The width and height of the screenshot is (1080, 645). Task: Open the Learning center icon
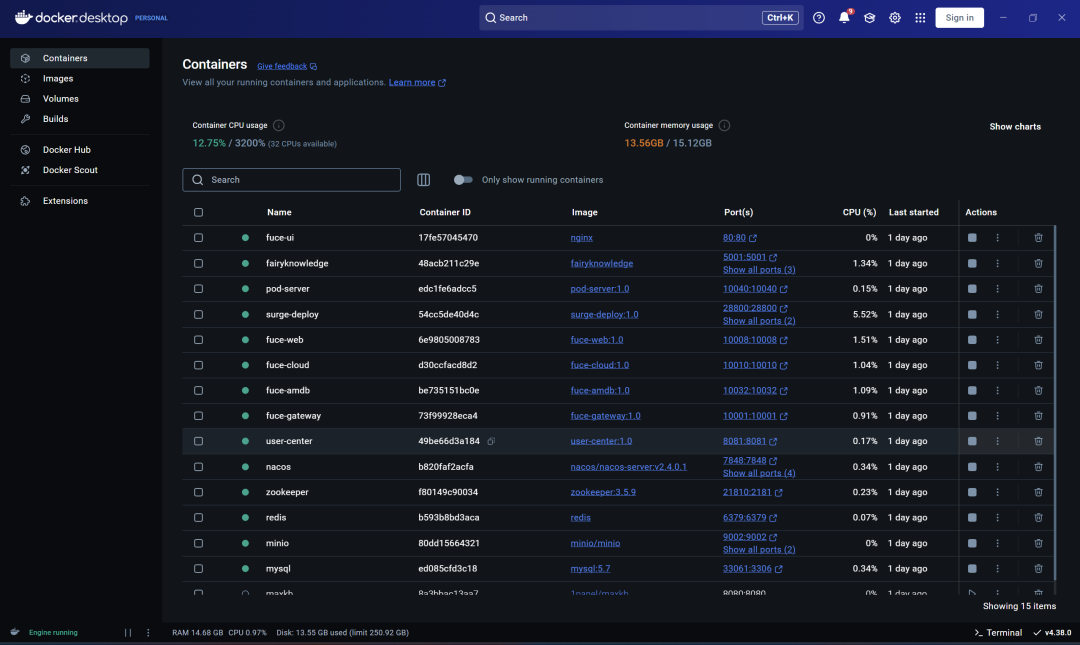click(x=869, y=18)
